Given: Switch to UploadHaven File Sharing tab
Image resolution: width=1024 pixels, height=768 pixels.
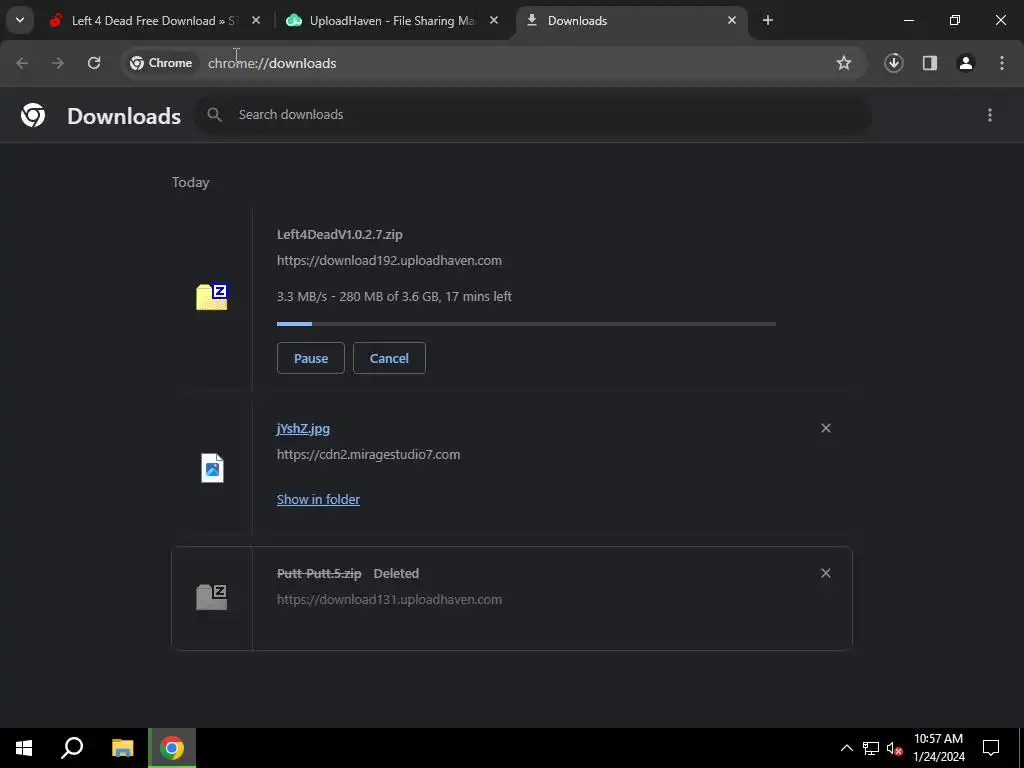Looking at the screenshot, I should [392, 21].
